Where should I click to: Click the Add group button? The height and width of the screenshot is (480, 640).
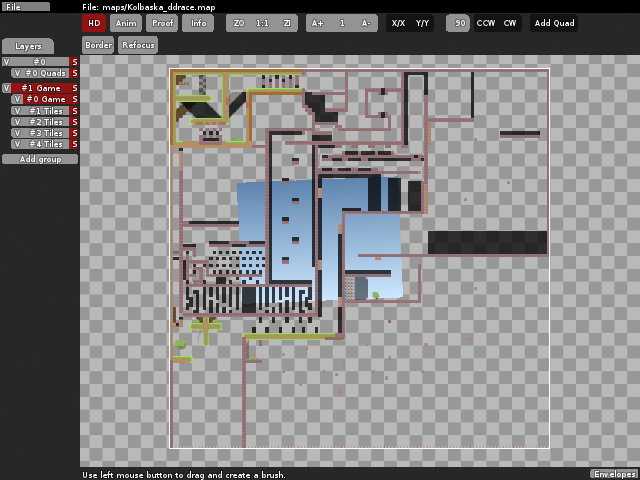40,159
